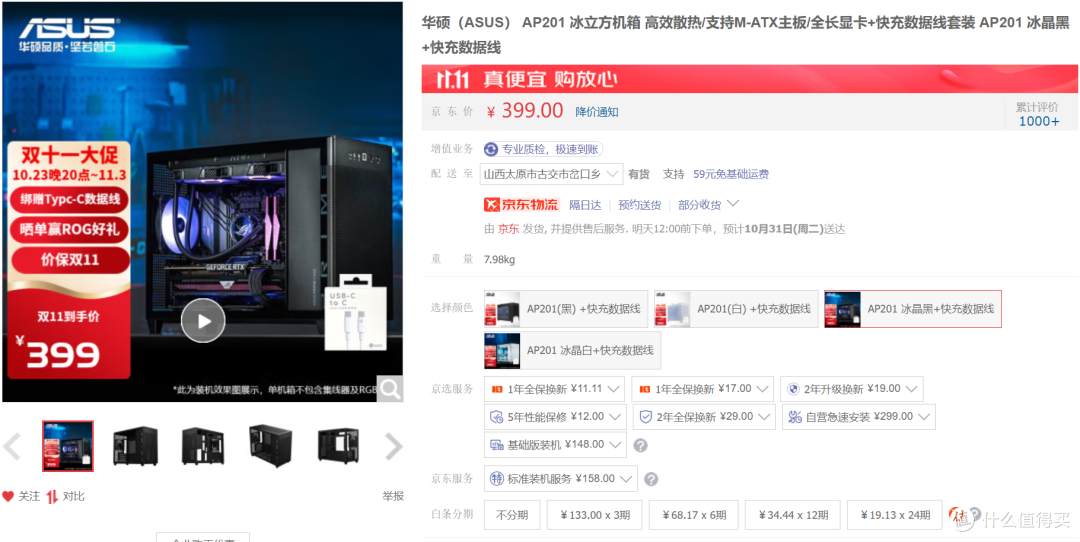This screenshot has width=1080, height=542.
Task: Select fourth angled case thumbnail
Action: click(271, 446)
